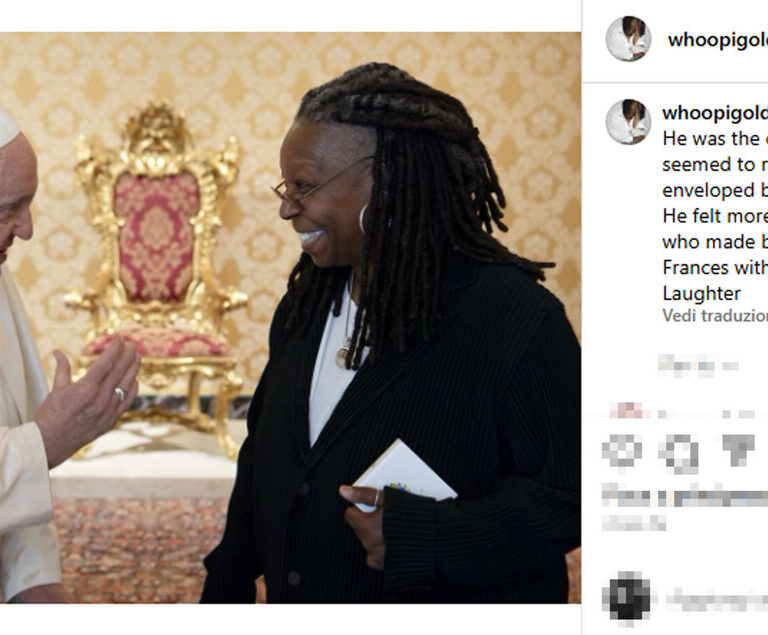The image size is (768, 635).
Task: Open whoopigold username at top of post
Action: point(718,40)
